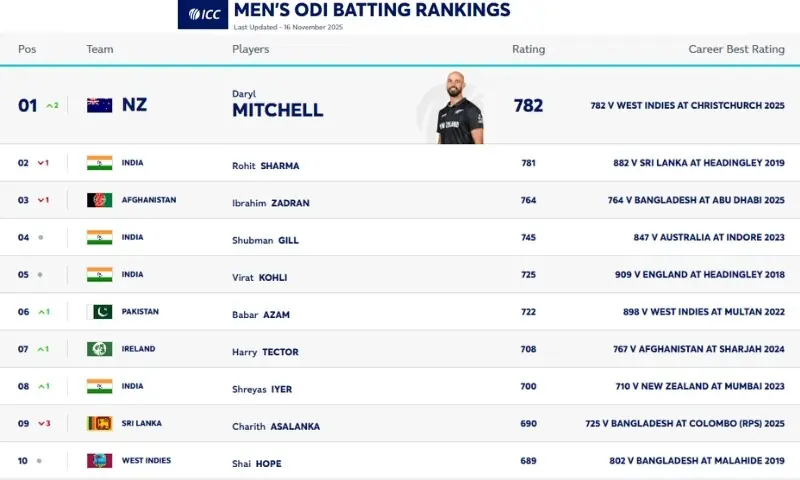Select Shai Hope player name
Screen dimensions: 800x480
(x=259, y=464)
